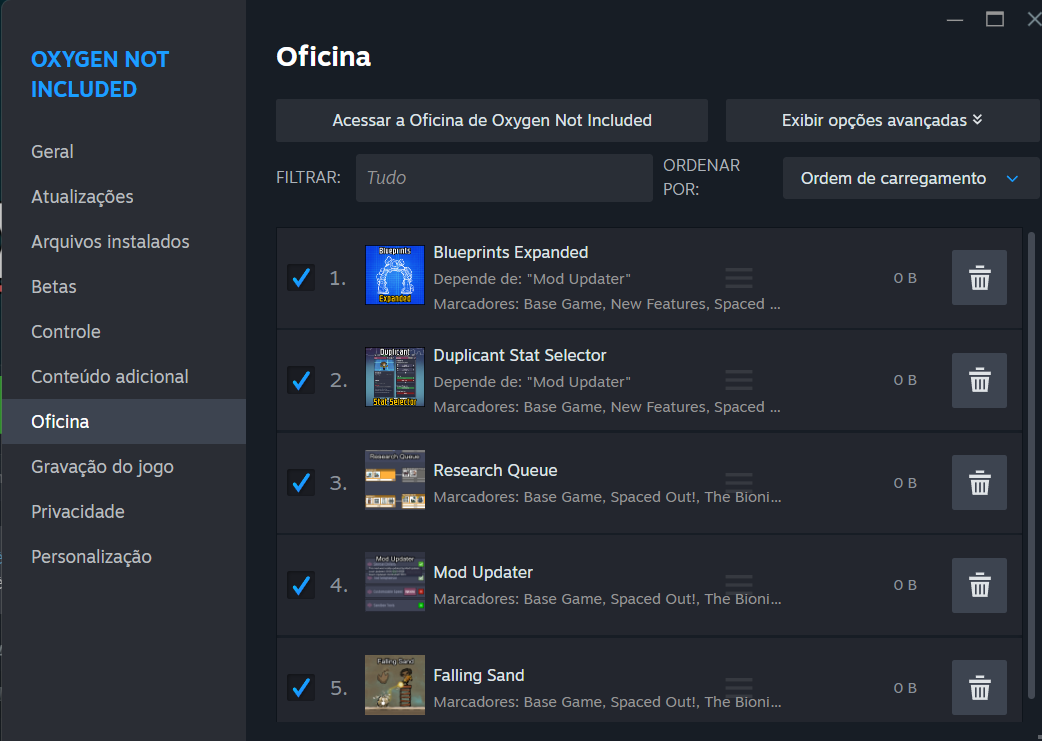Click the Duplicant Stat Selector title

[x=520, y=356]
